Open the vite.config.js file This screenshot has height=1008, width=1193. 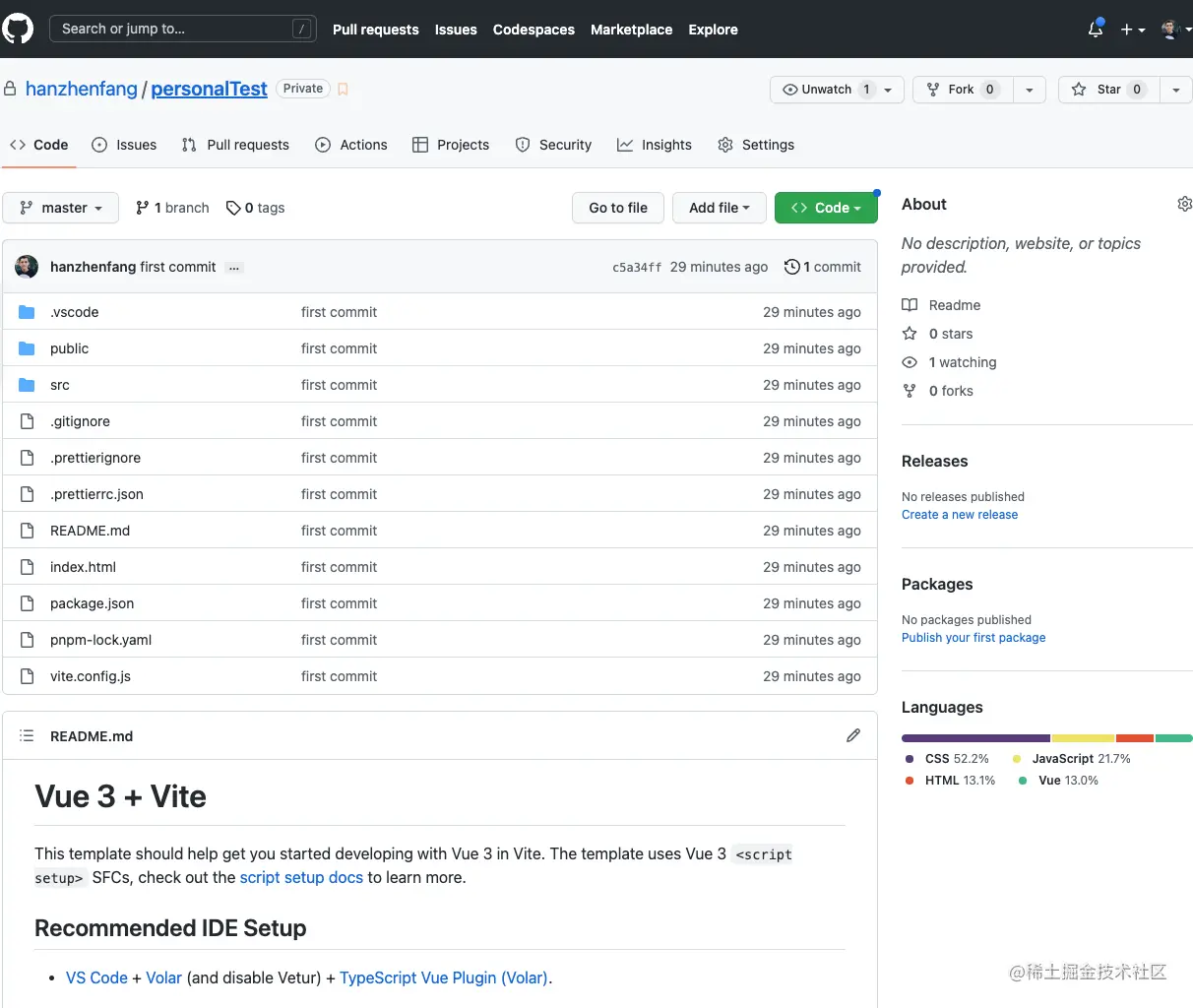(x=91, y=676)
